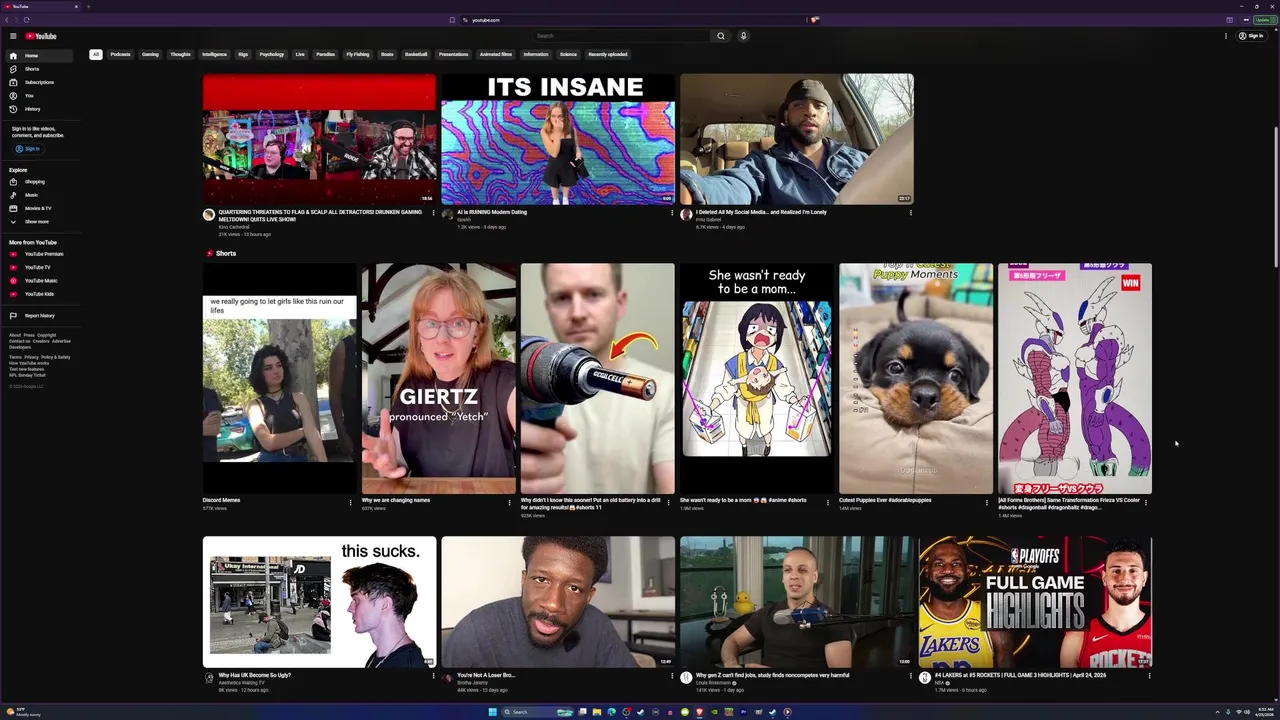The width and height of the screenshot is (1280, 720).
Task: Open the GIERTZ Short thumbnail
Action: (439, 378)
